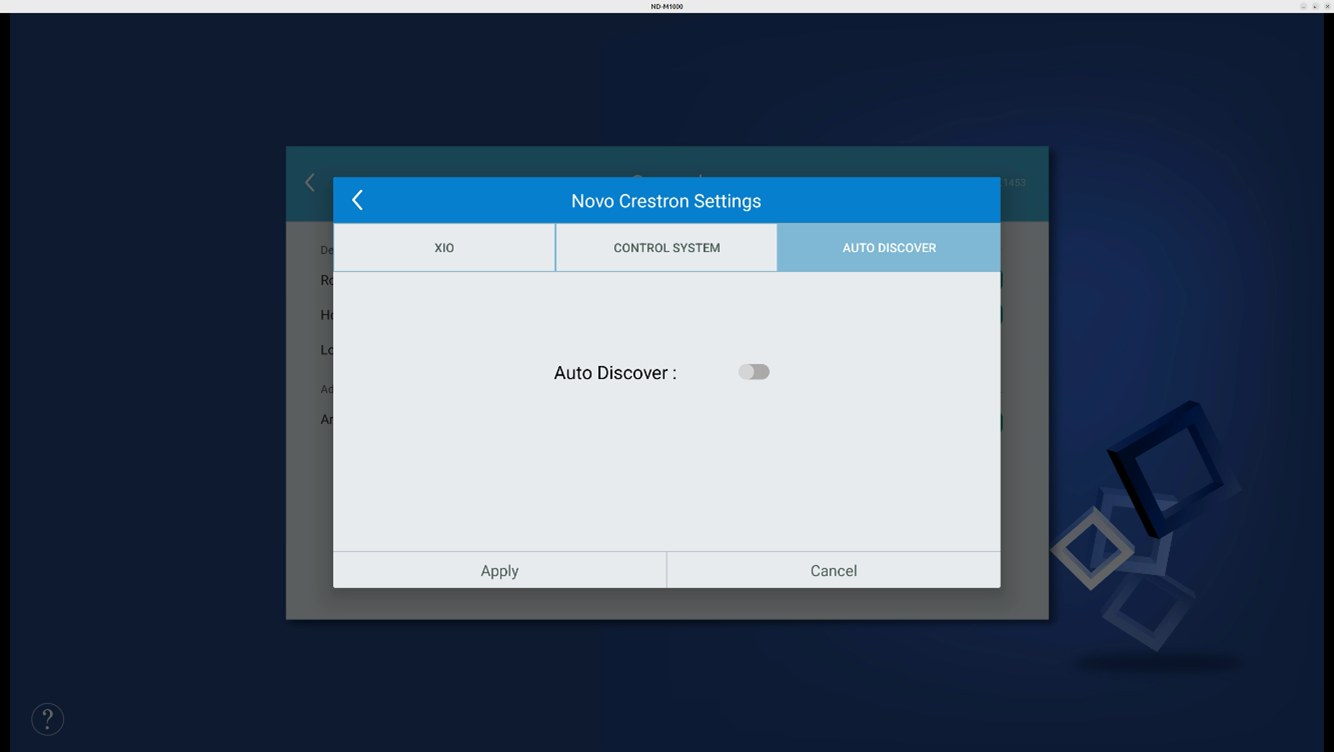The height and width of the screenshot is (752, 1334).
Task: Maximize the ND-841000 window
Action: pos(1315,6)
